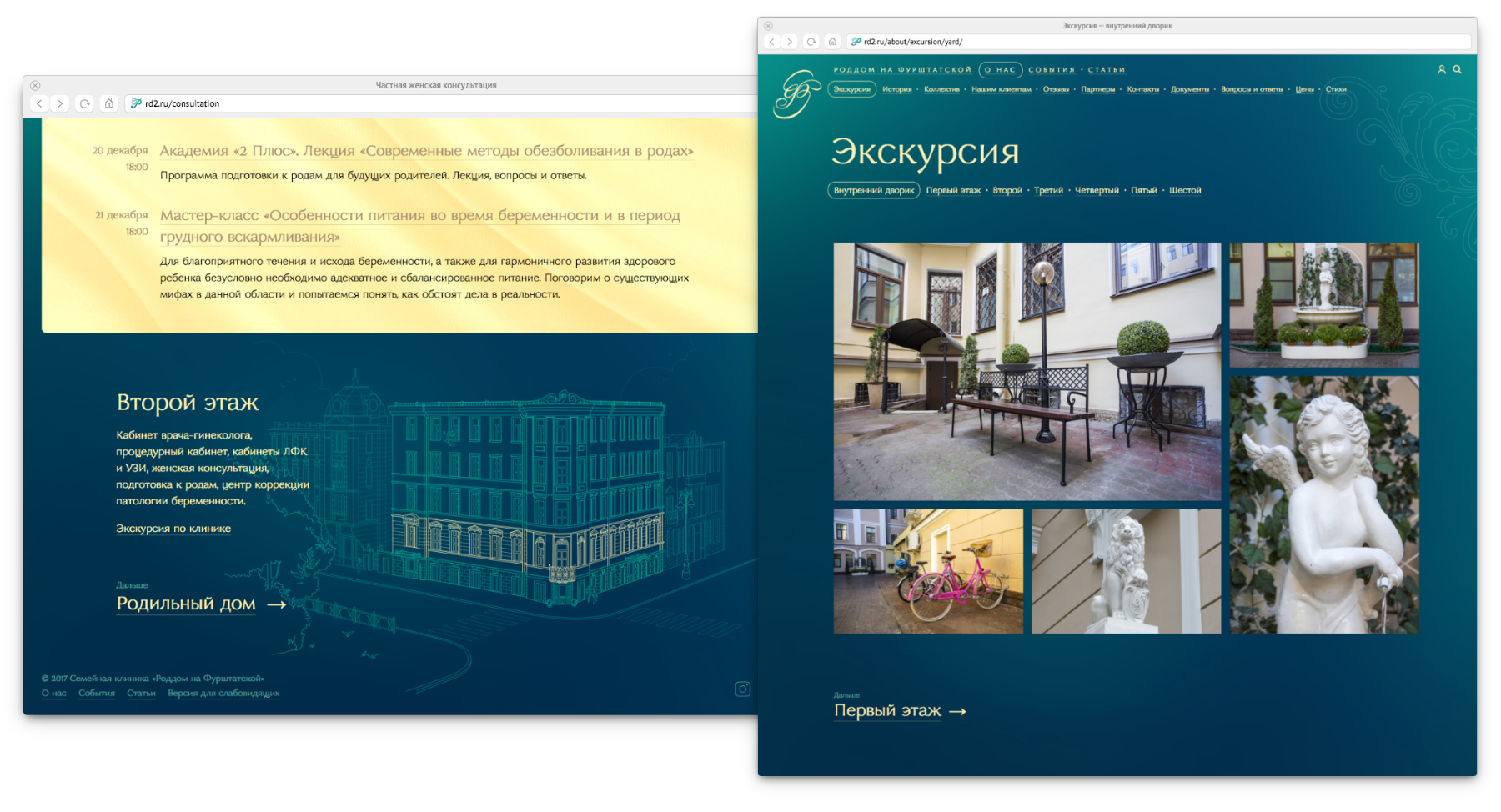Click the search magnifier icon in site header
The height and width of the screenshot is (812, 1501).
click(x=1458, y=70)
